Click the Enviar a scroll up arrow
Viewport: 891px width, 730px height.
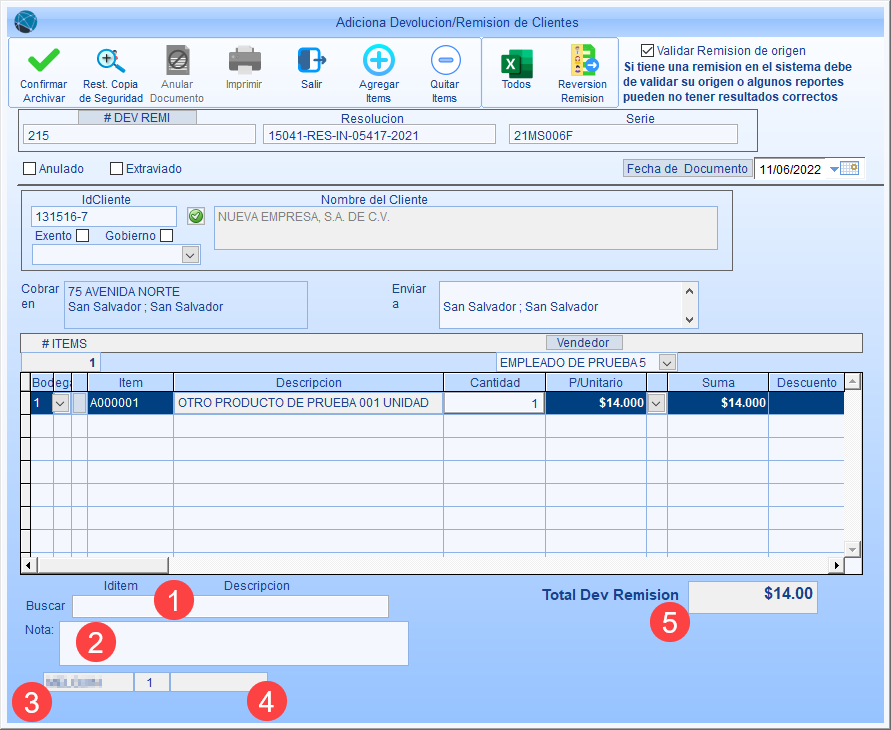point(689,291)
